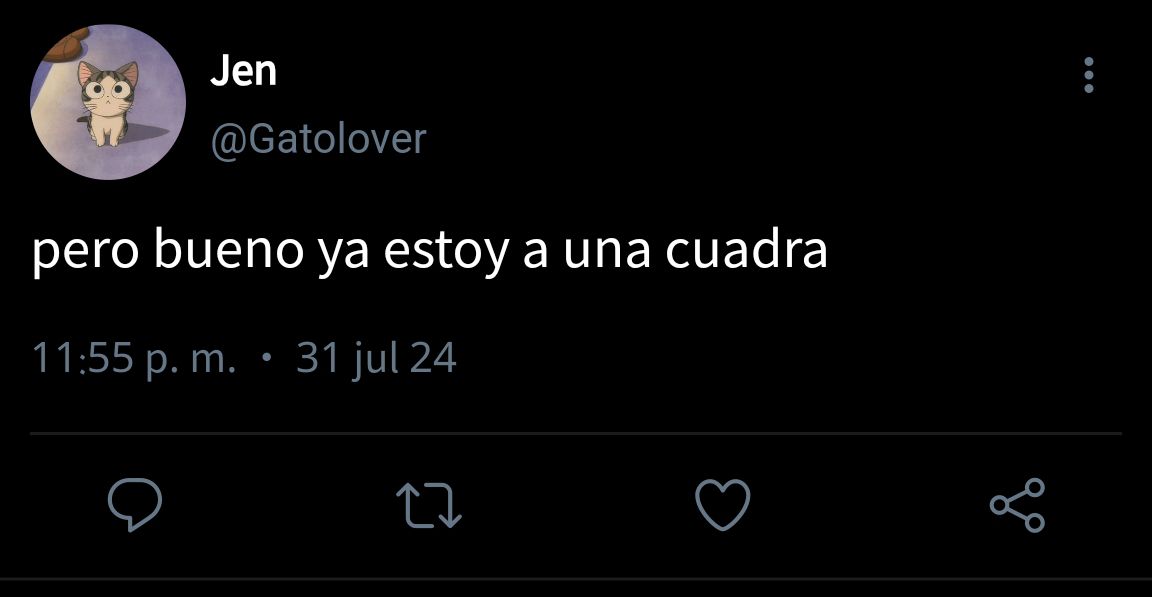
Task: Toggle the retweet arrows on this post
Action: 429,505
